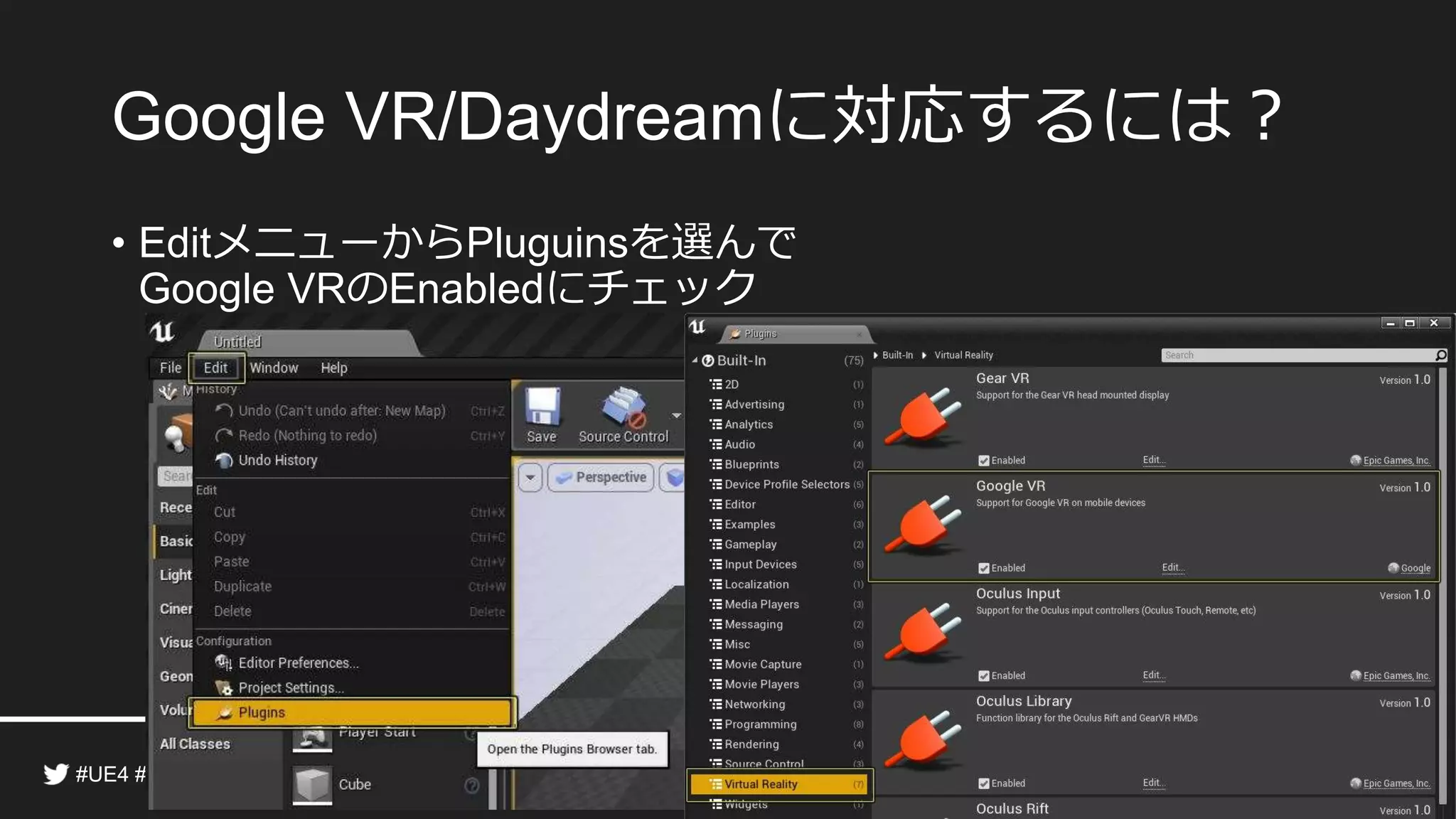
Task: Click the Plugins tab plug icon
Action: click(x=735, y=333)
